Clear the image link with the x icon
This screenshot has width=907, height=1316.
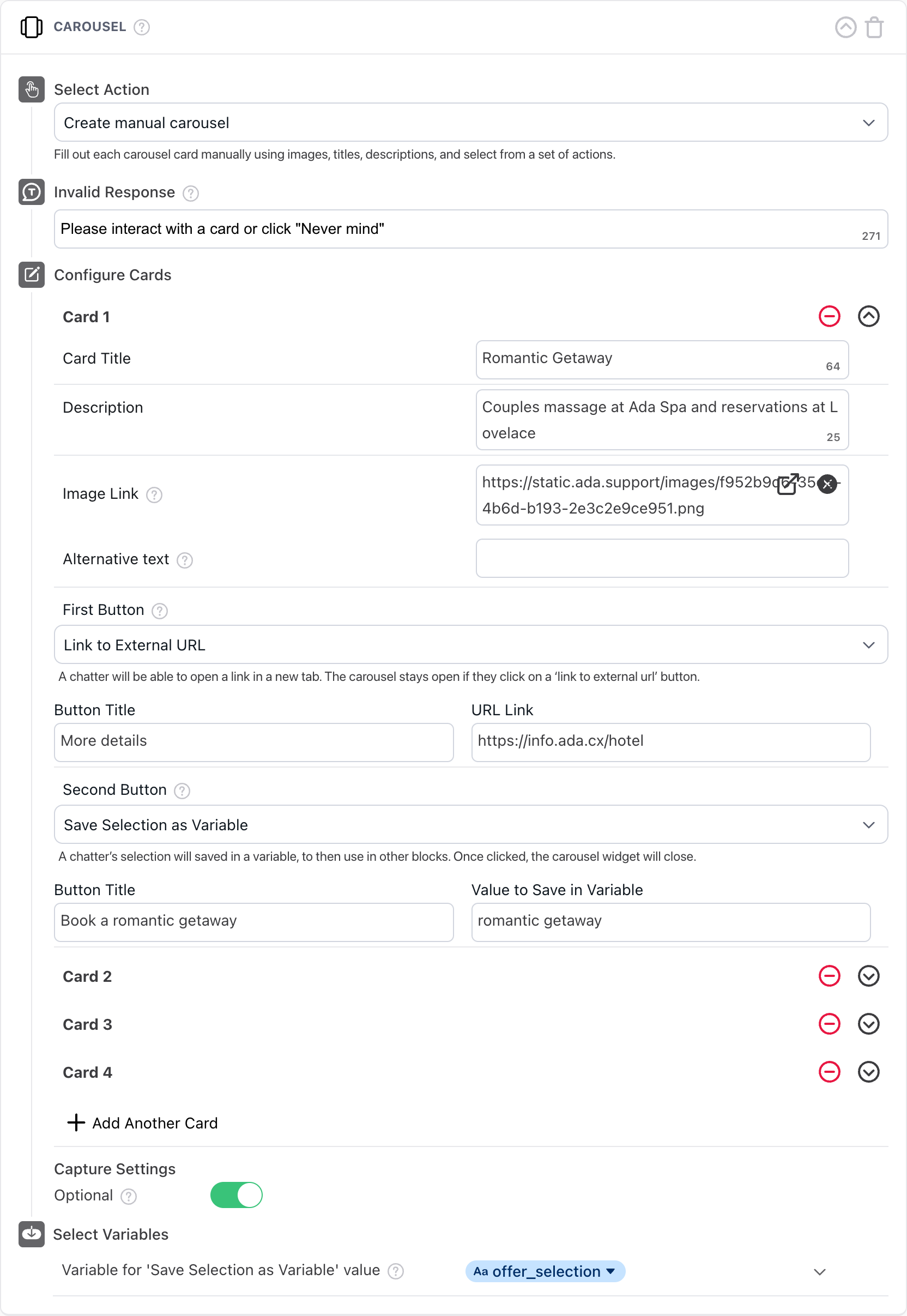click(827, 484)
